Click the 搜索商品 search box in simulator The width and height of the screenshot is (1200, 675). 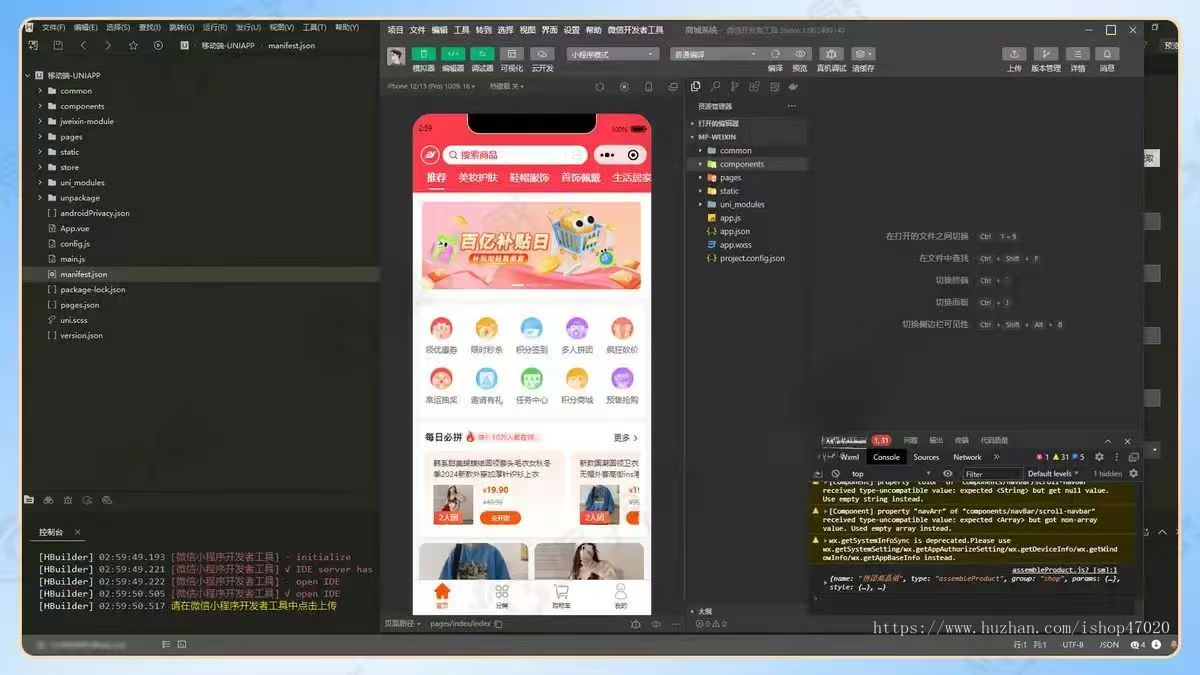516,155
